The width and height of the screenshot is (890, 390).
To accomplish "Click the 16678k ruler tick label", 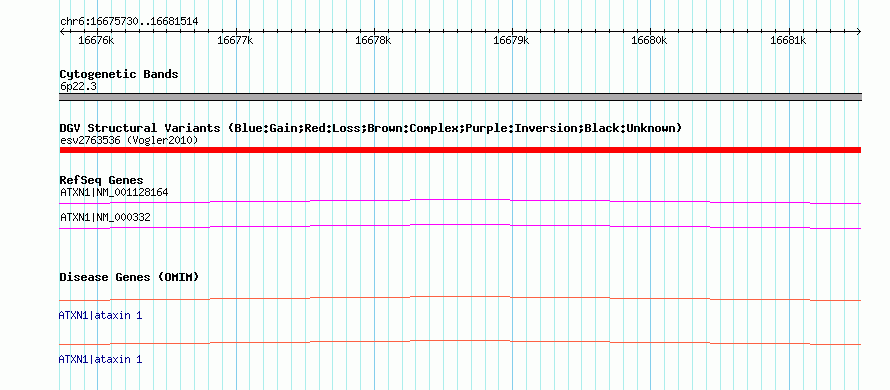I will [373, 40].
